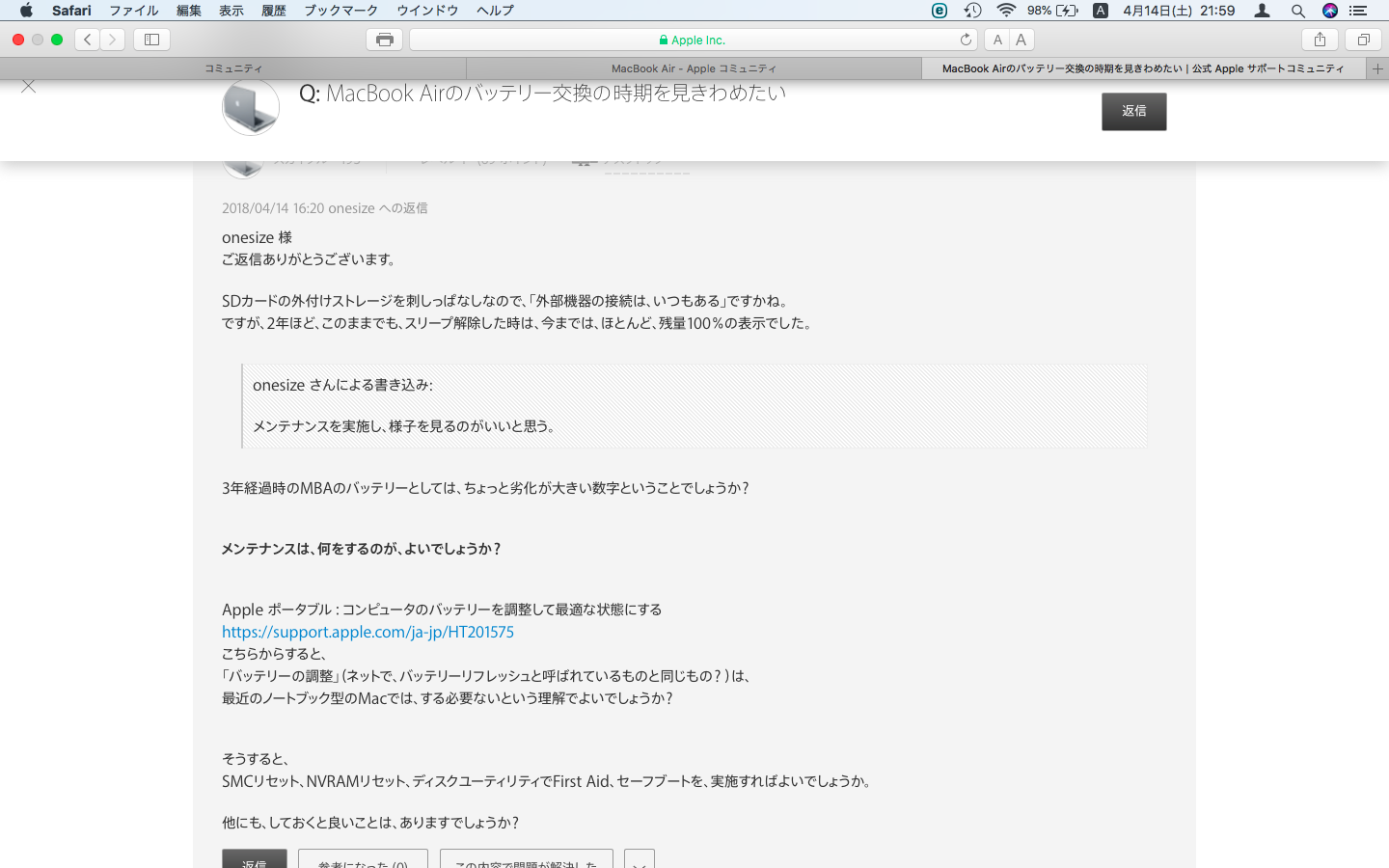The image size is (1389, 868).
Task: Open the Safari app menu
Action: 71,11
